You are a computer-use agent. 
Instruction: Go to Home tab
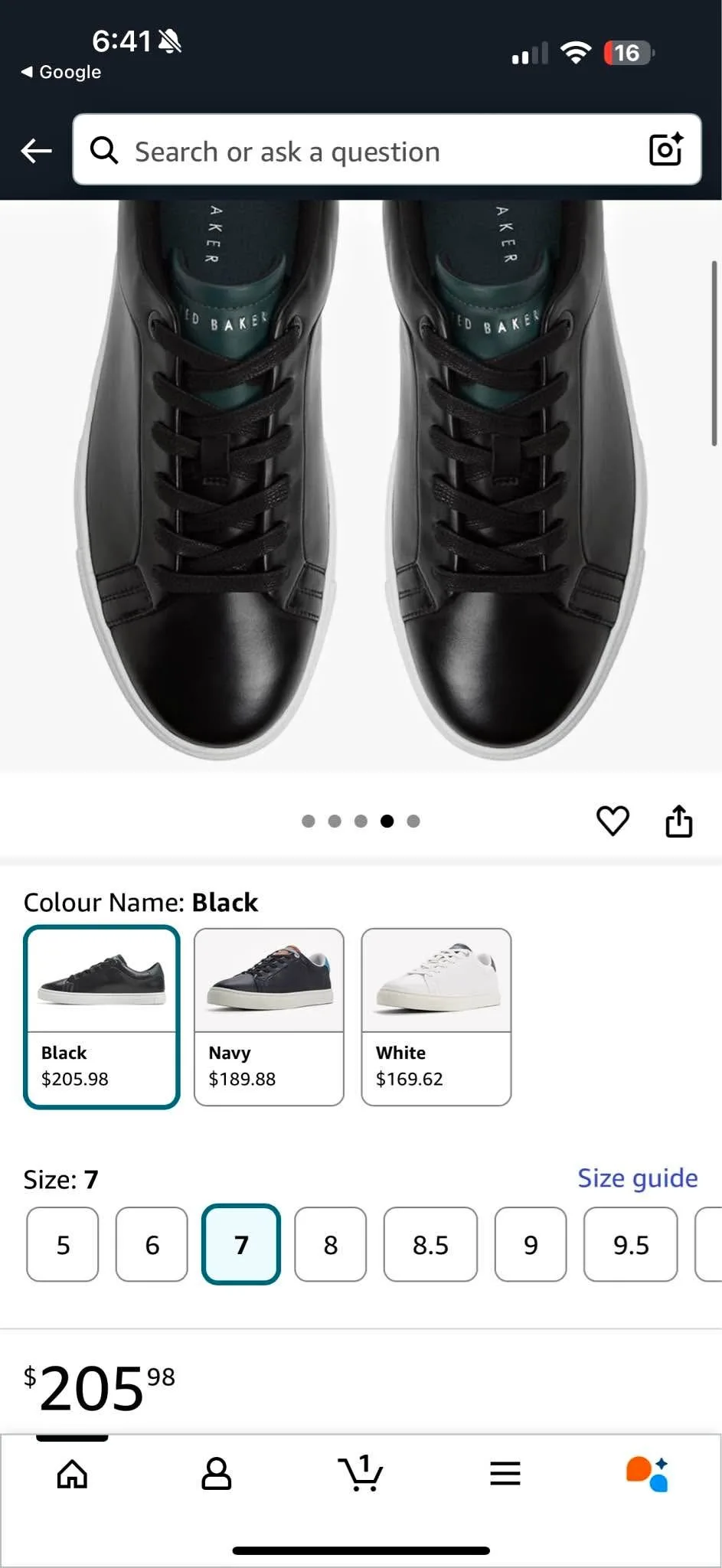tap(73, 1473)
